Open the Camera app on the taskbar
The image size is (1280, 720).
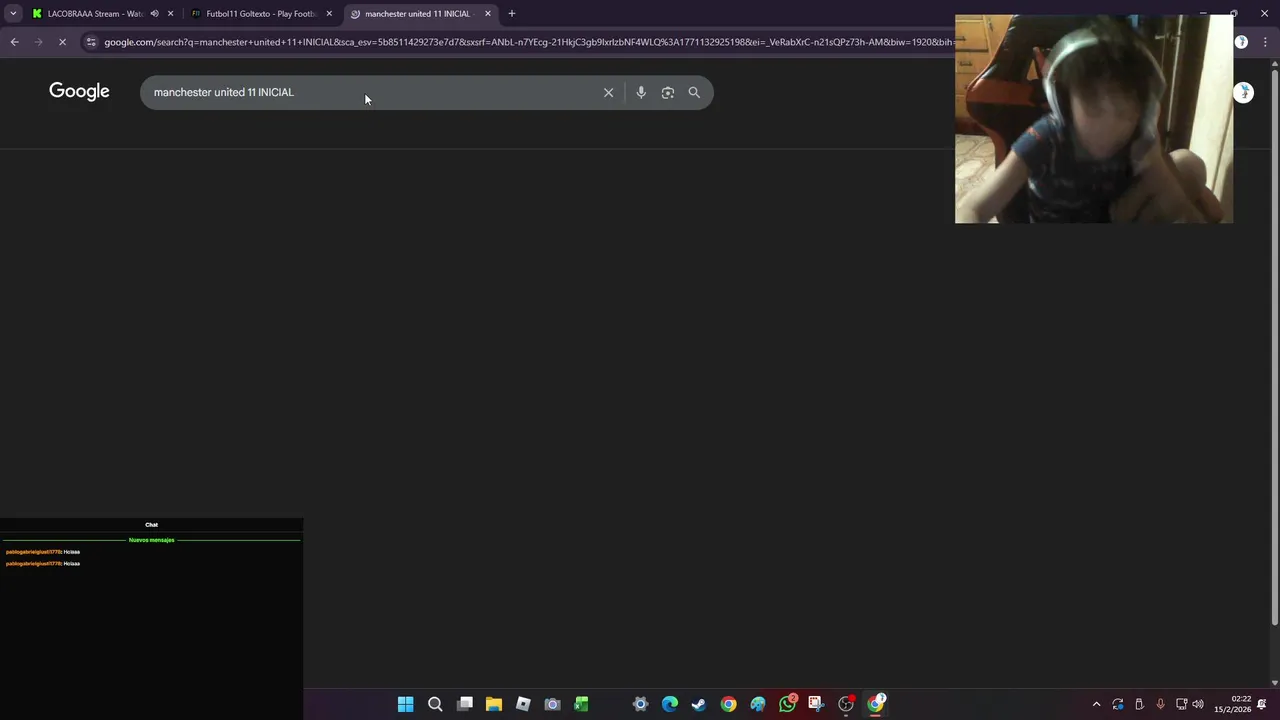pos(552,704)
